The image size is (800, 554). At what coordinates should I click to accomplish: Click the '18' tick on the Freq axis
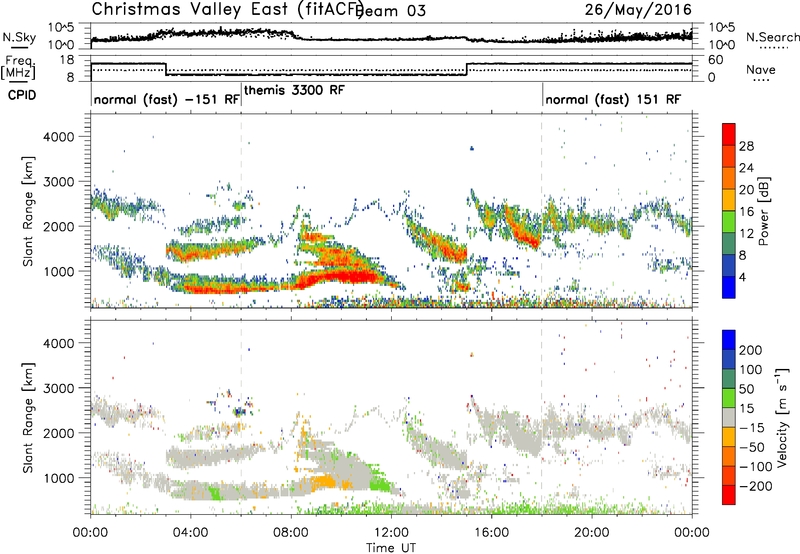pos(67,60)
